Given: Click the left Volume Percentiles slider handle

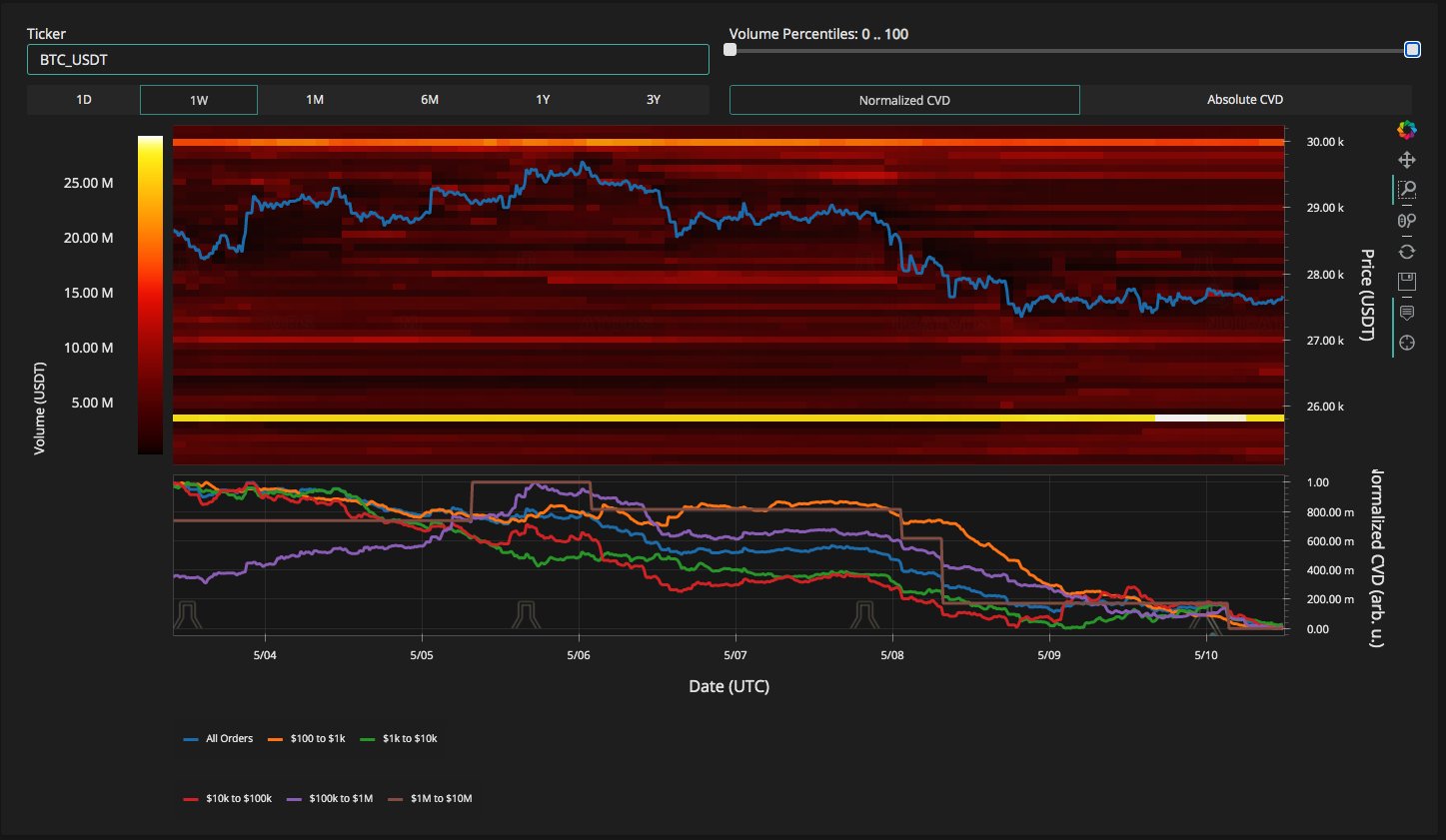Looking at the screenshot, I should tap(730, 50).
